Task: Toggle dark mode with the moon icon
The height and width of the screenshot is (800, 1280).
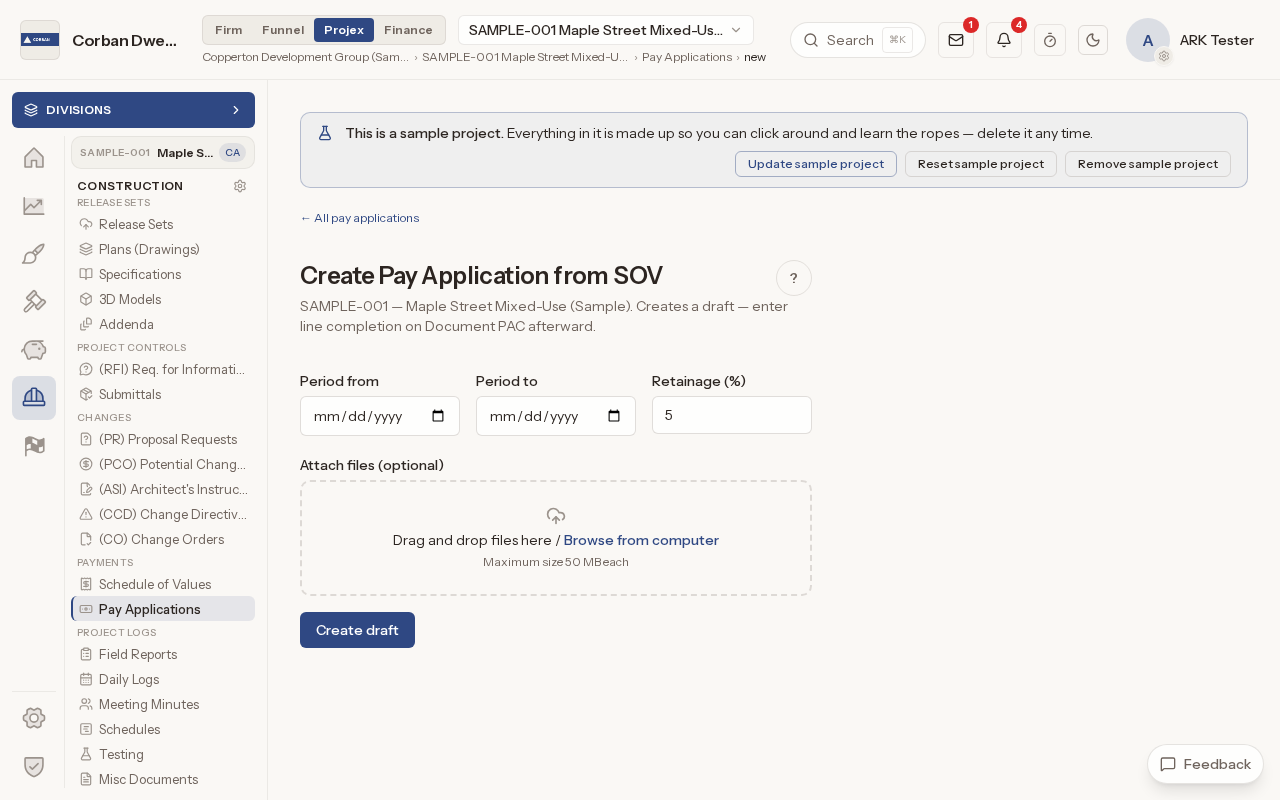Action: pos(1093,40)
